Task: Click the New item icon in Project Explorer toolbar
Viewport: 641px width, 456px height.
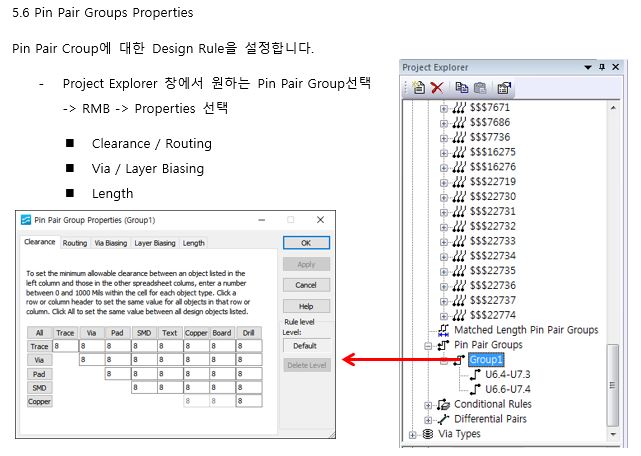Action: 420,87
